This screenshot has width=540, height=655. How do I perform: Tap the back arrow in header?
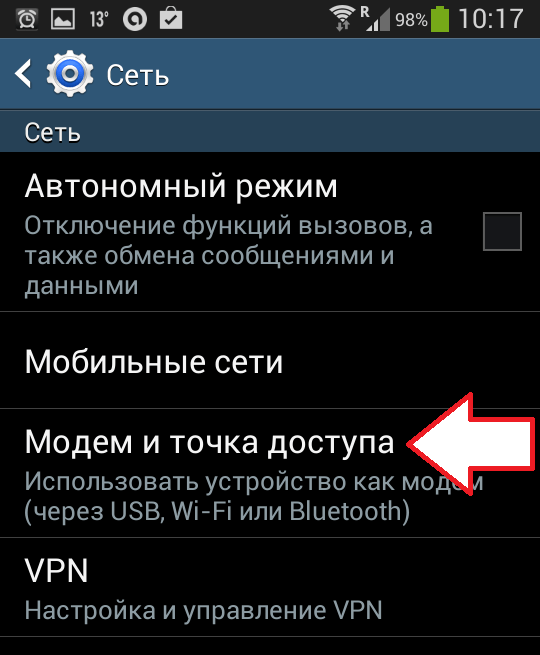(23, 74)
